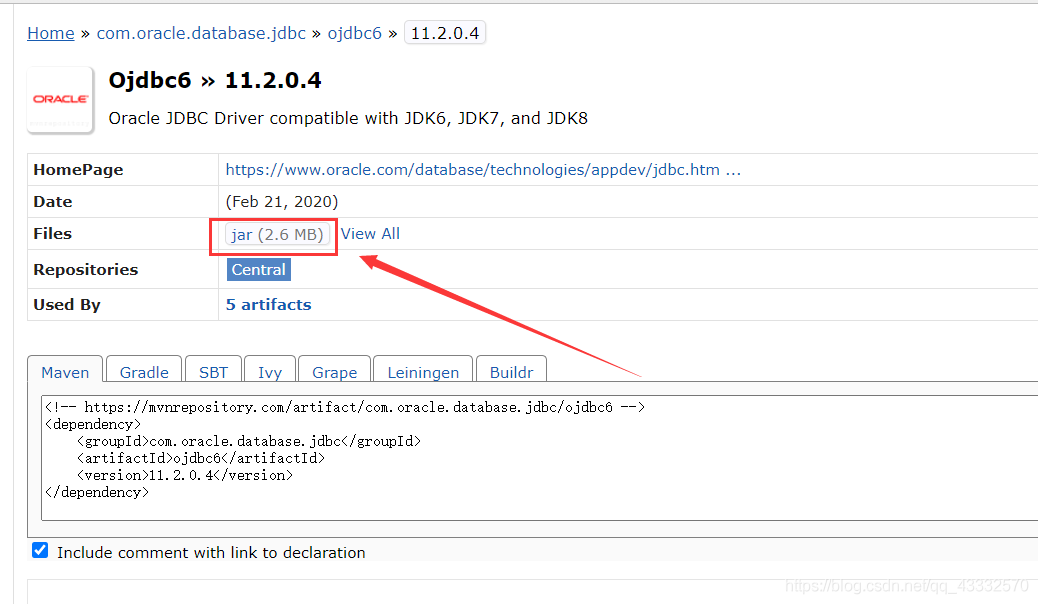Click the Used By row label

[67, 305]
